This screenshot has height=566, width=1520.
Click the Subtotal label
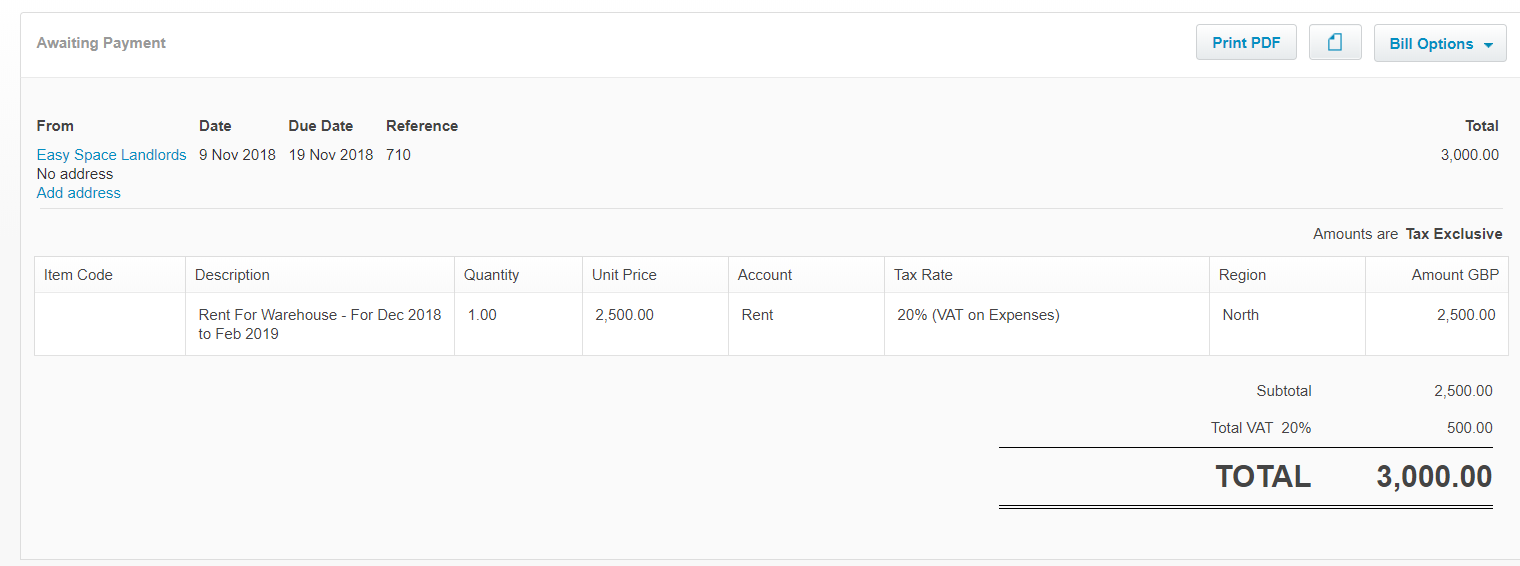click(1284, 391)
